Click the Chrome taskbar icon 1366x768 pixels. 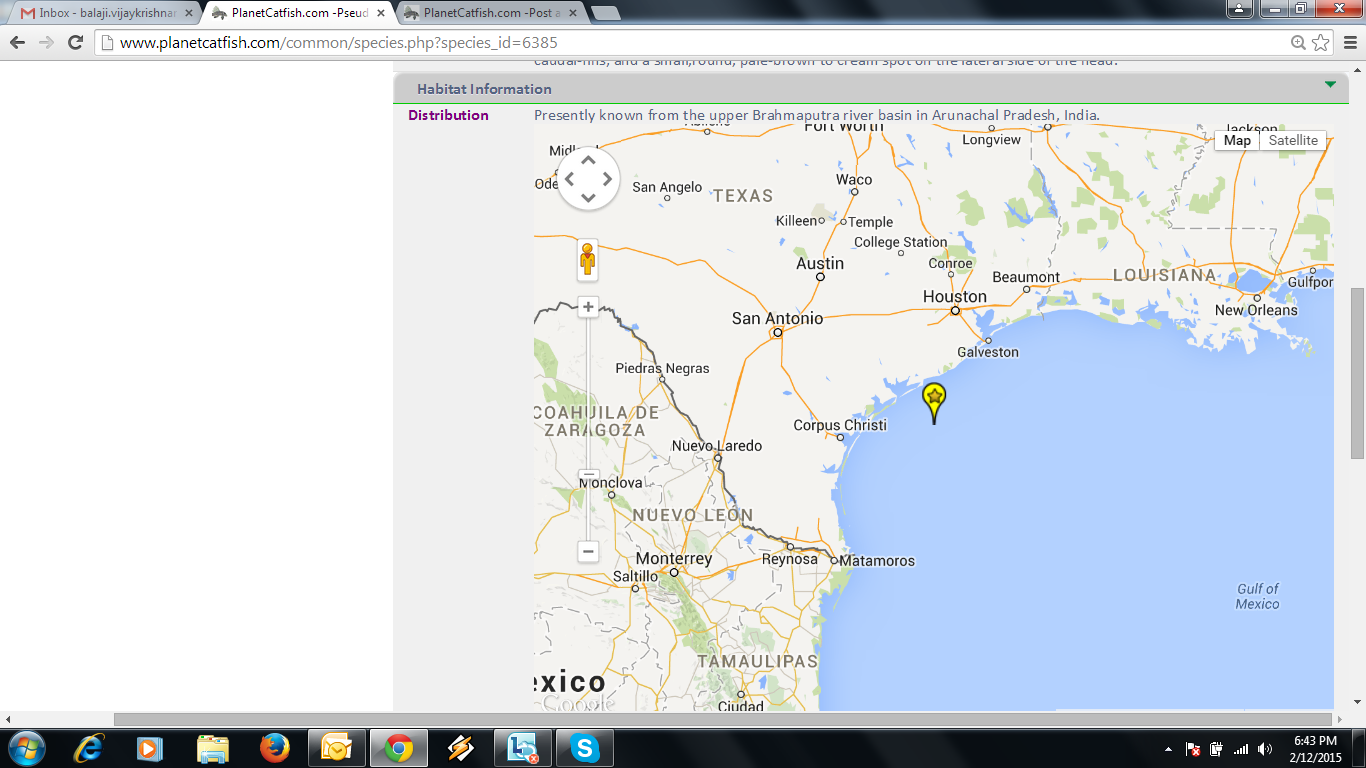pyautogui.click(x=398, y=748)
